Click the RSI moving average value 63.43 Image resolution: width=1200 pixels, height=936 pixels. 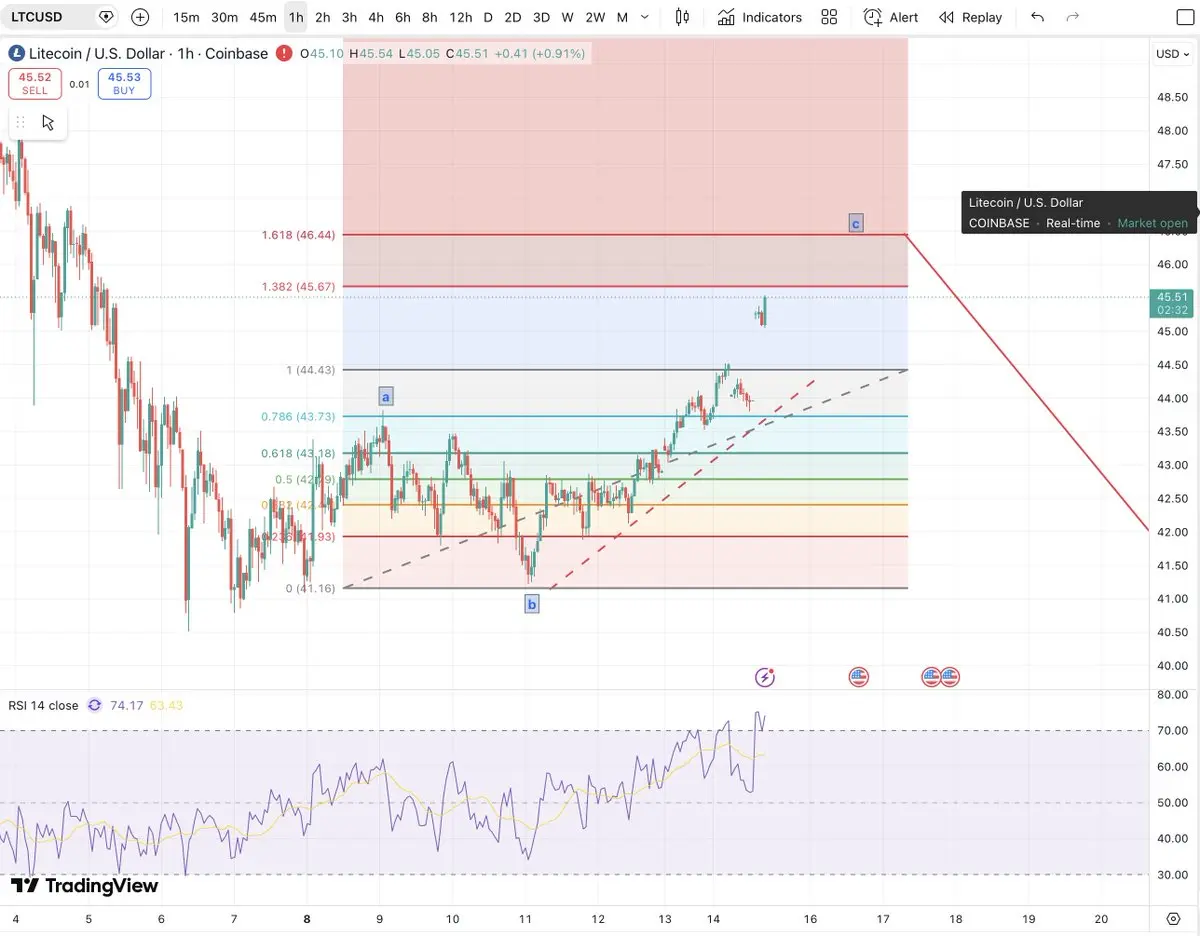[x=166, y=705]
